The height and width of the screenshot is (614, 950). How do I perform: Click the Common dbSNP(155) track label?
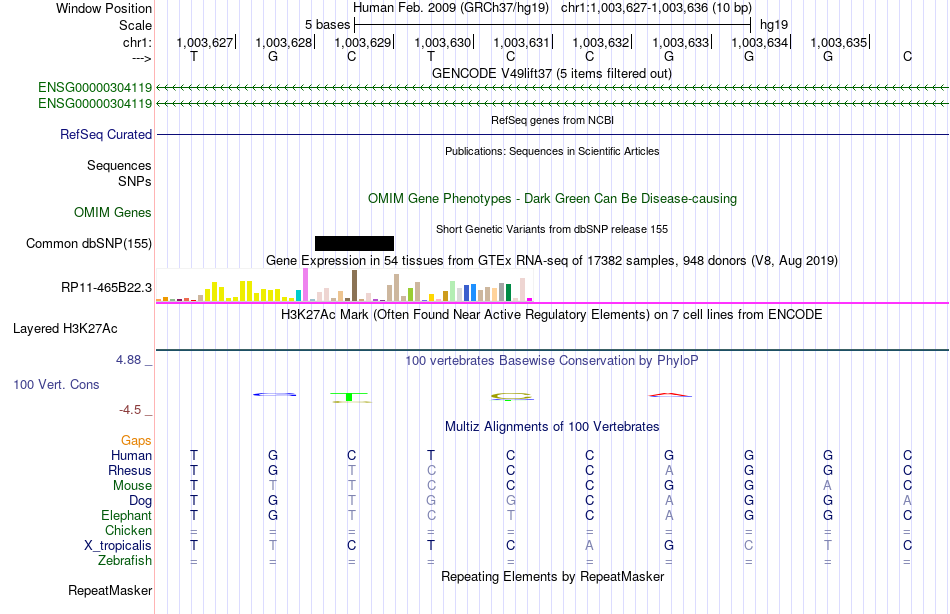(x=89, y=243)
